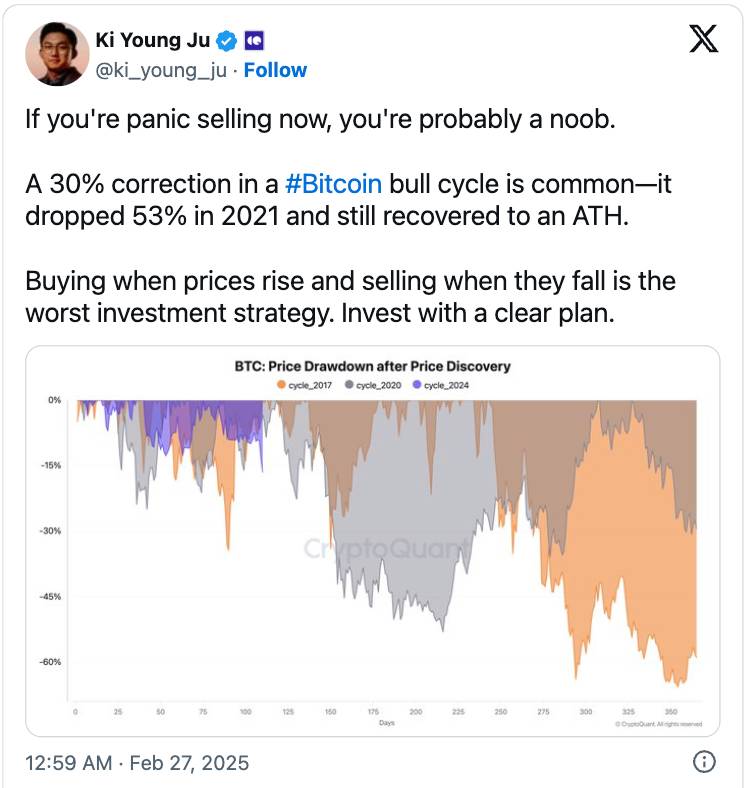Image resolution: width=748 pixels, height=788 pixels.
Task: Click the CryptoQuant affiliation badge
Action: point(254,41)
